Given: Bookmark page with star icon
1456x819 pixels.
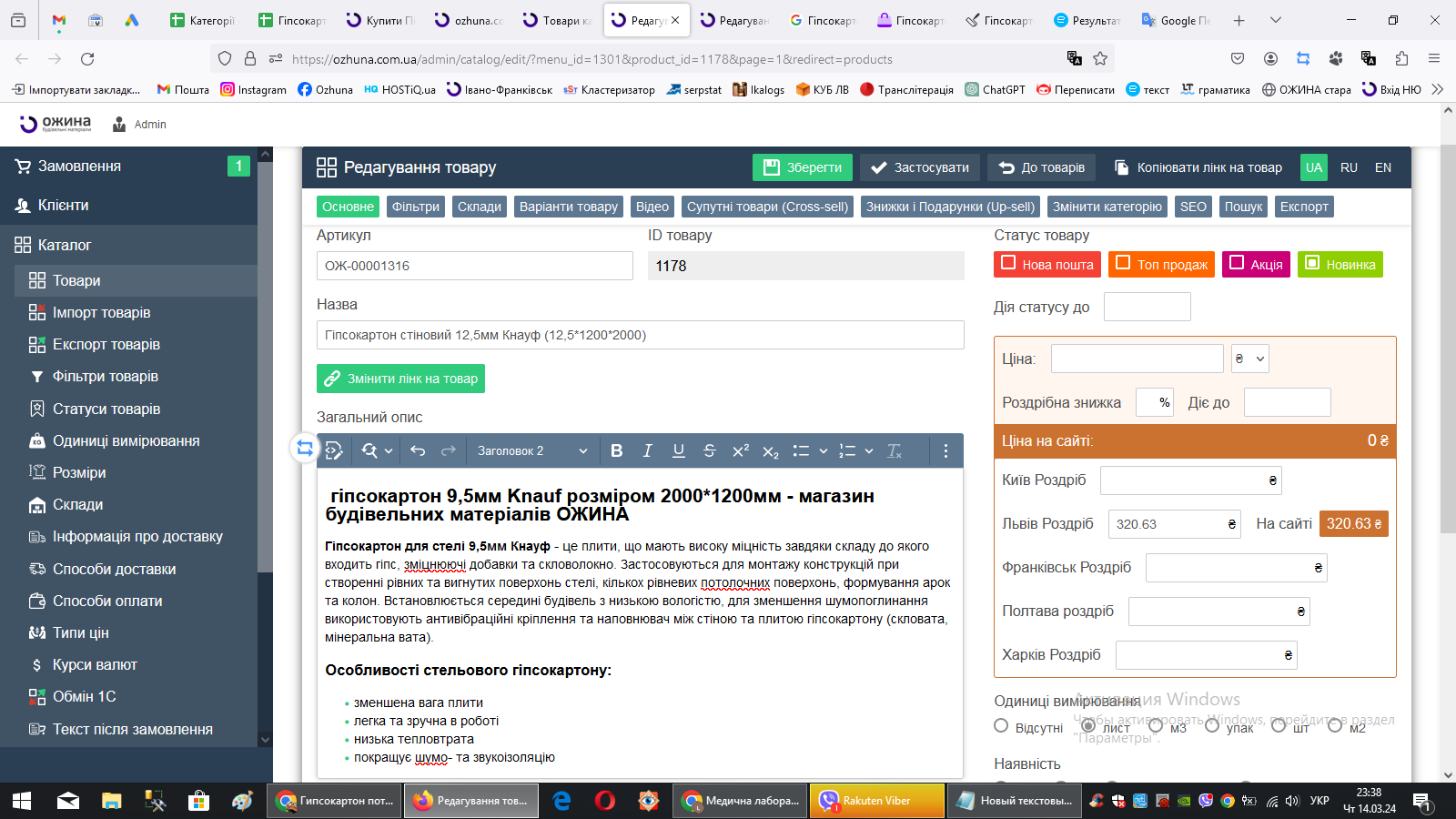Looking at the screenshot, I should (x=1100, y=59).
